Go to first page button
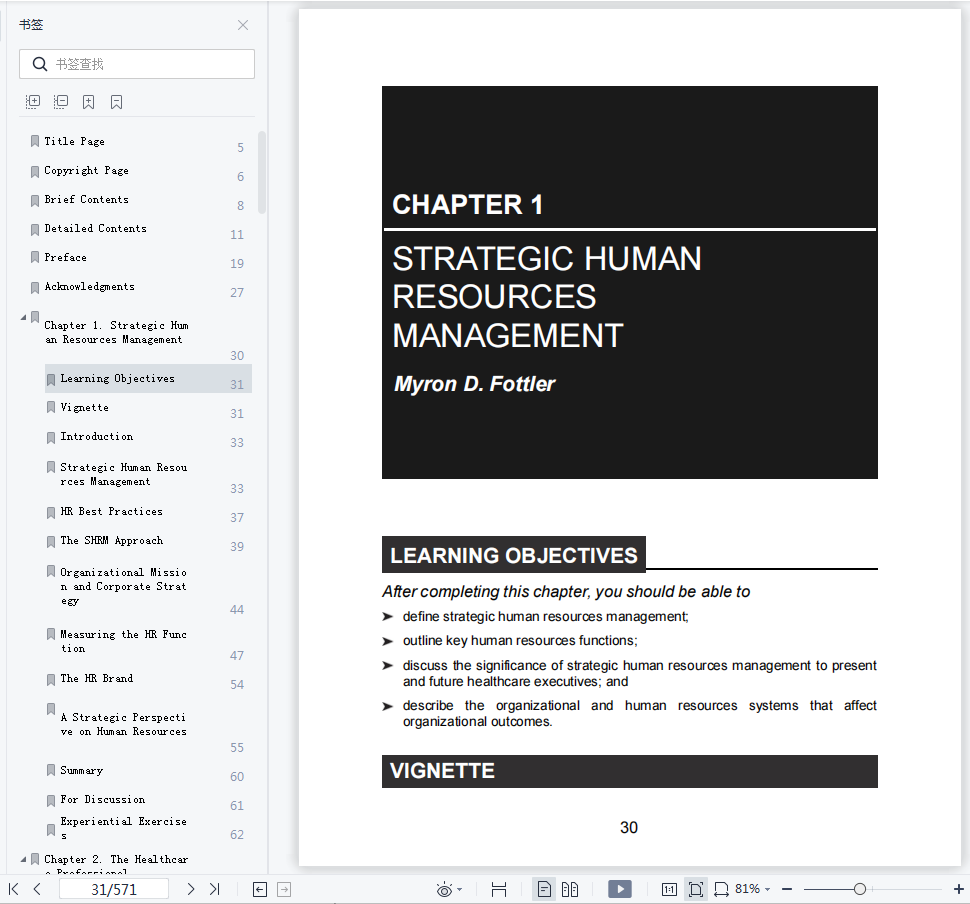This screenshot has height=904, width=970. click(x=14, y=889)
